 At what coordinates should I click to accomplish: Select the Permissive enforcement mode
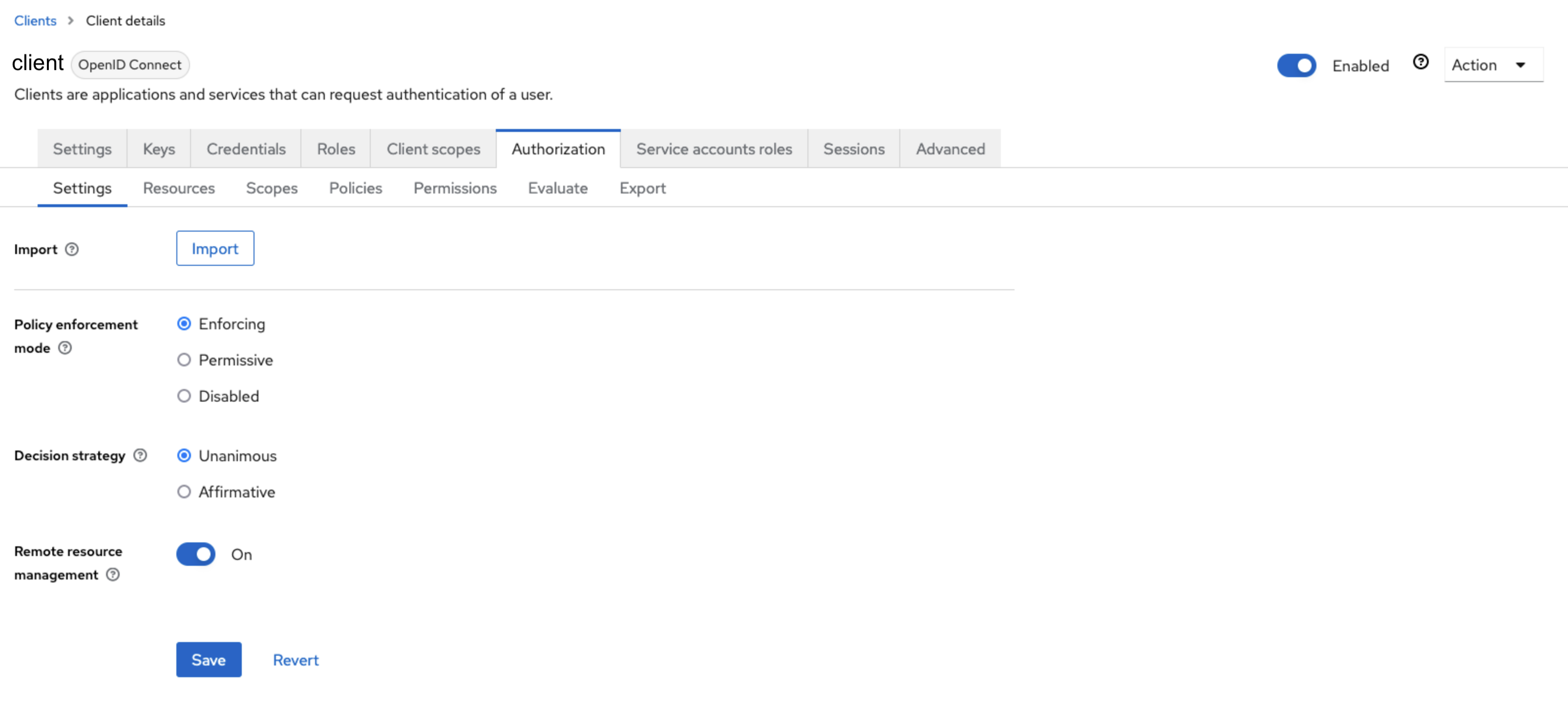[x=184, y=360]
